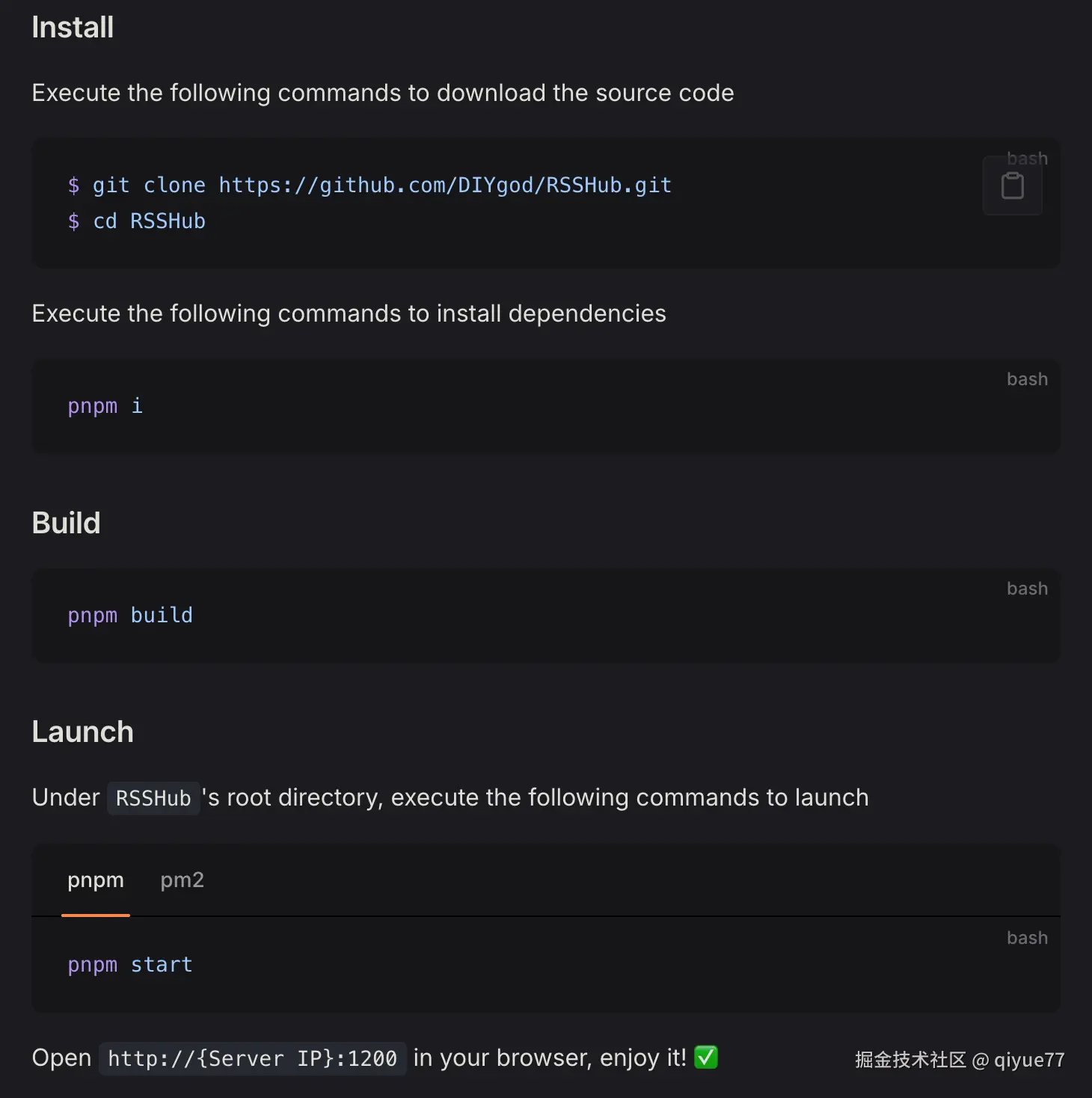
Task: Click the GitHub repository URL in the clone command
Action: click(444, 185)
